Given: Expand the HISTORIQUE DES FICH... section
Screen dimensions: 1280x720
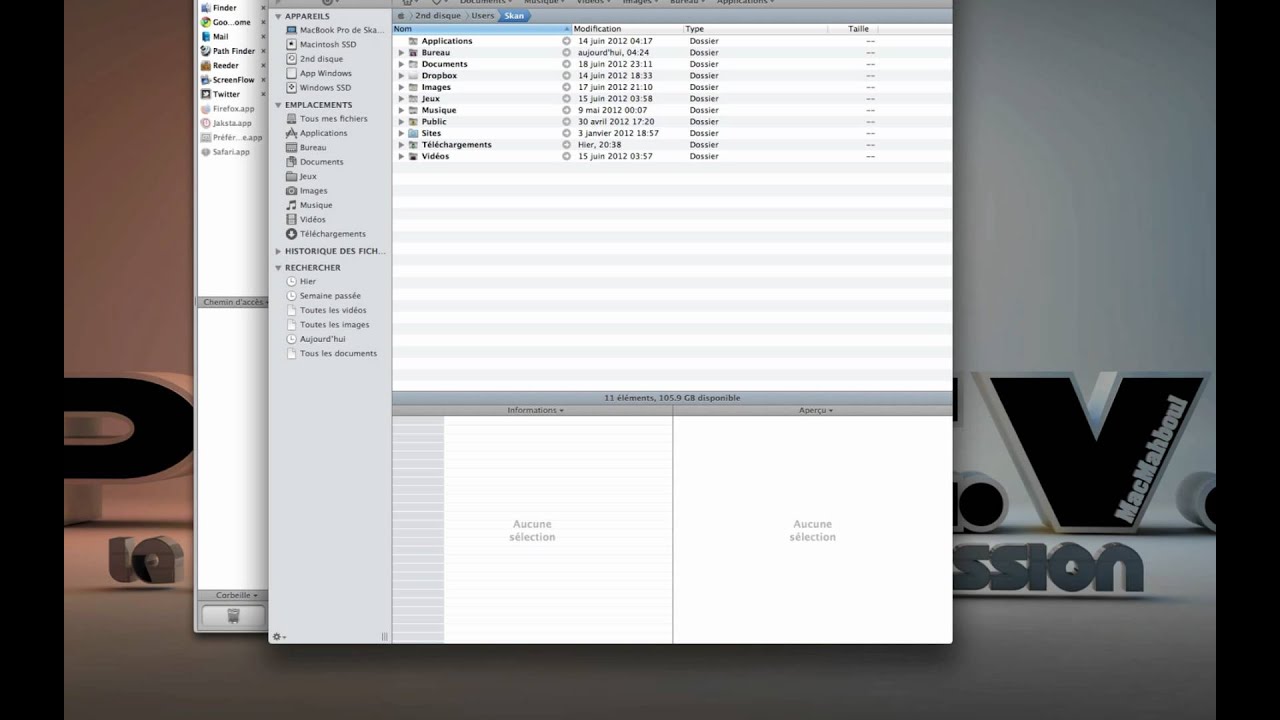Looking at the screenshot, I should [278, 252].
